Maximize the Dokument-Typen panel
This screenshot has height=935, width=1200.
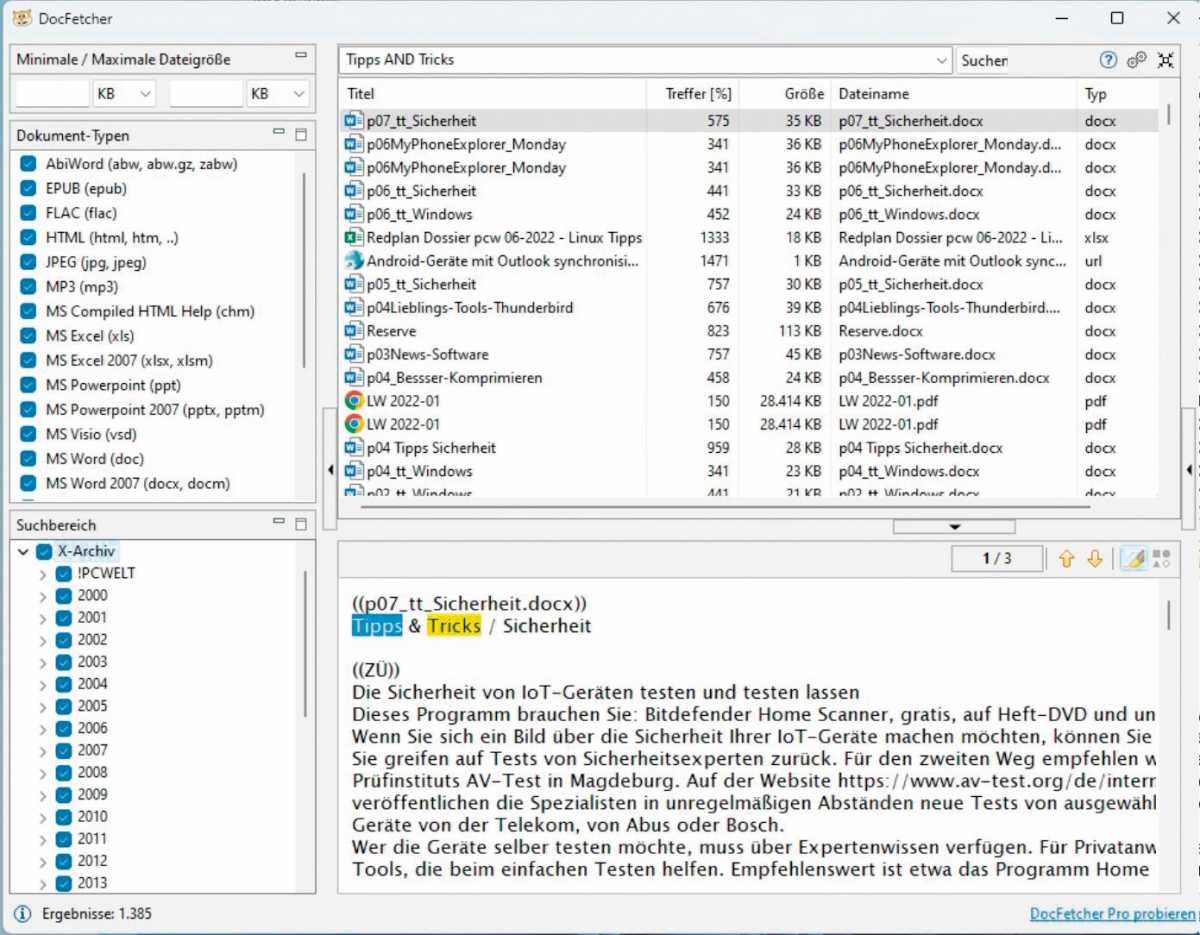click(x=301, y=135)
